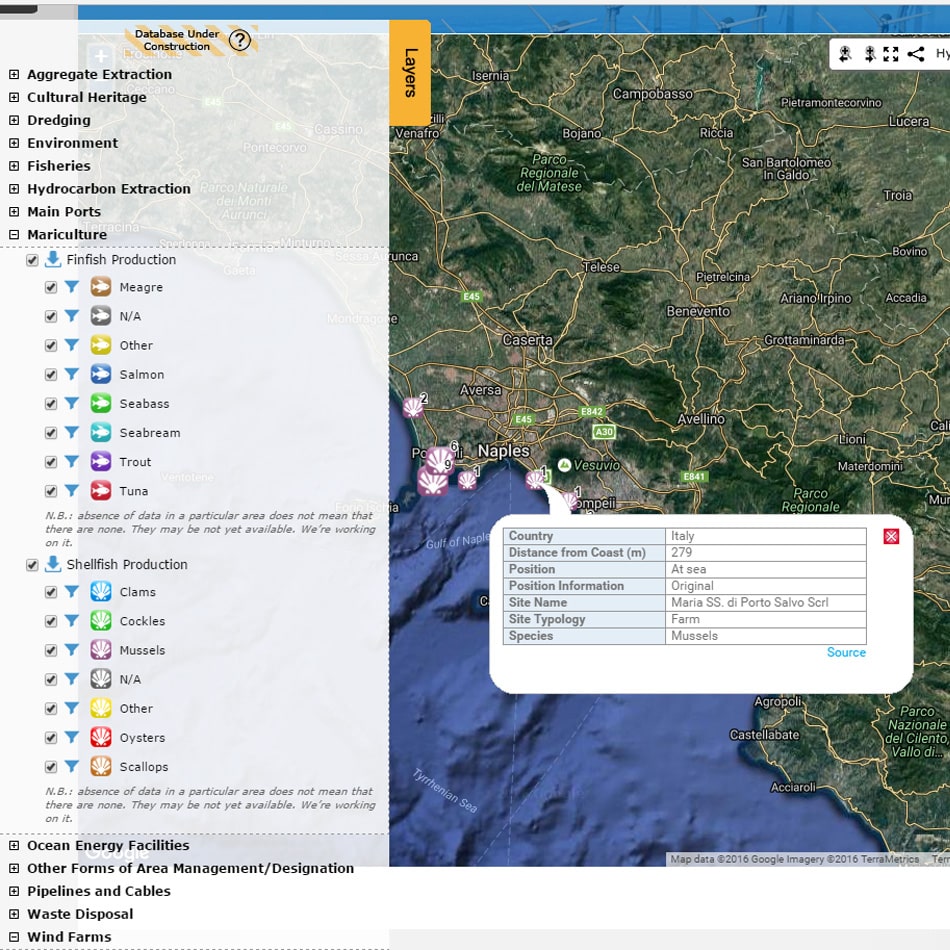Click the purple Mussels shell legend icon
The image size is (950, 950).
(x=101, y=650)
